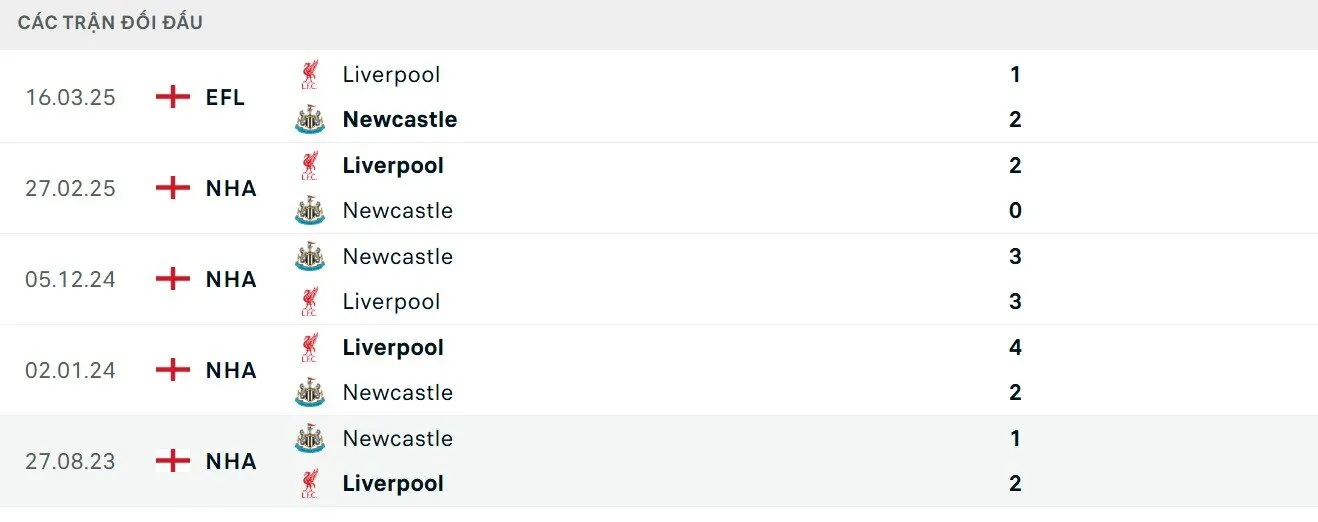Image resolution: width=1318 pixels, height=522 pixels.
Task: Click the Newcastle crest in the 27.02.25 match
Action: click(310, 211)
